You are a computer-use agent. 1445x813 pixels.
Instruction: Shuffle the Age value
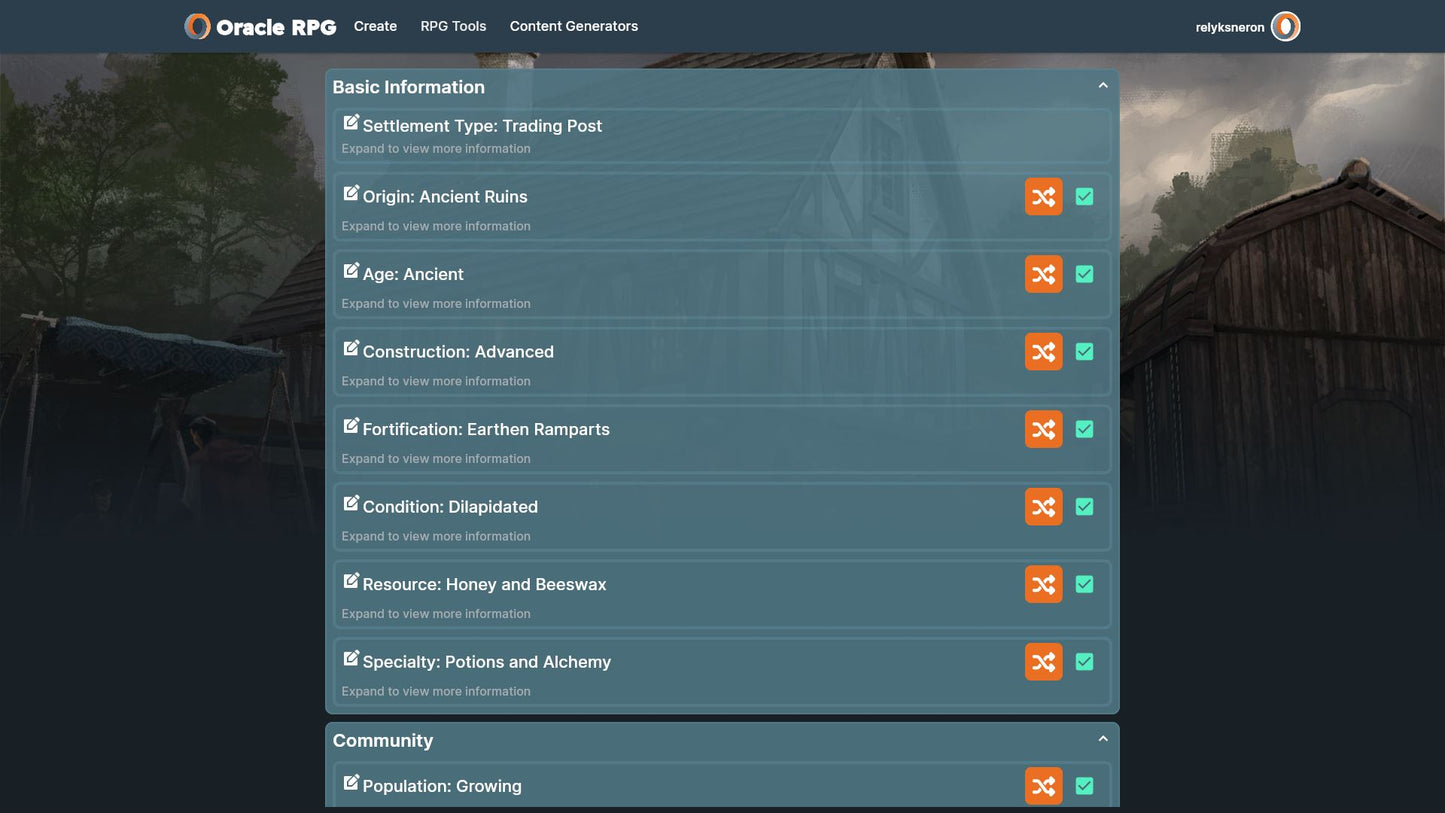pos(1043,274)
